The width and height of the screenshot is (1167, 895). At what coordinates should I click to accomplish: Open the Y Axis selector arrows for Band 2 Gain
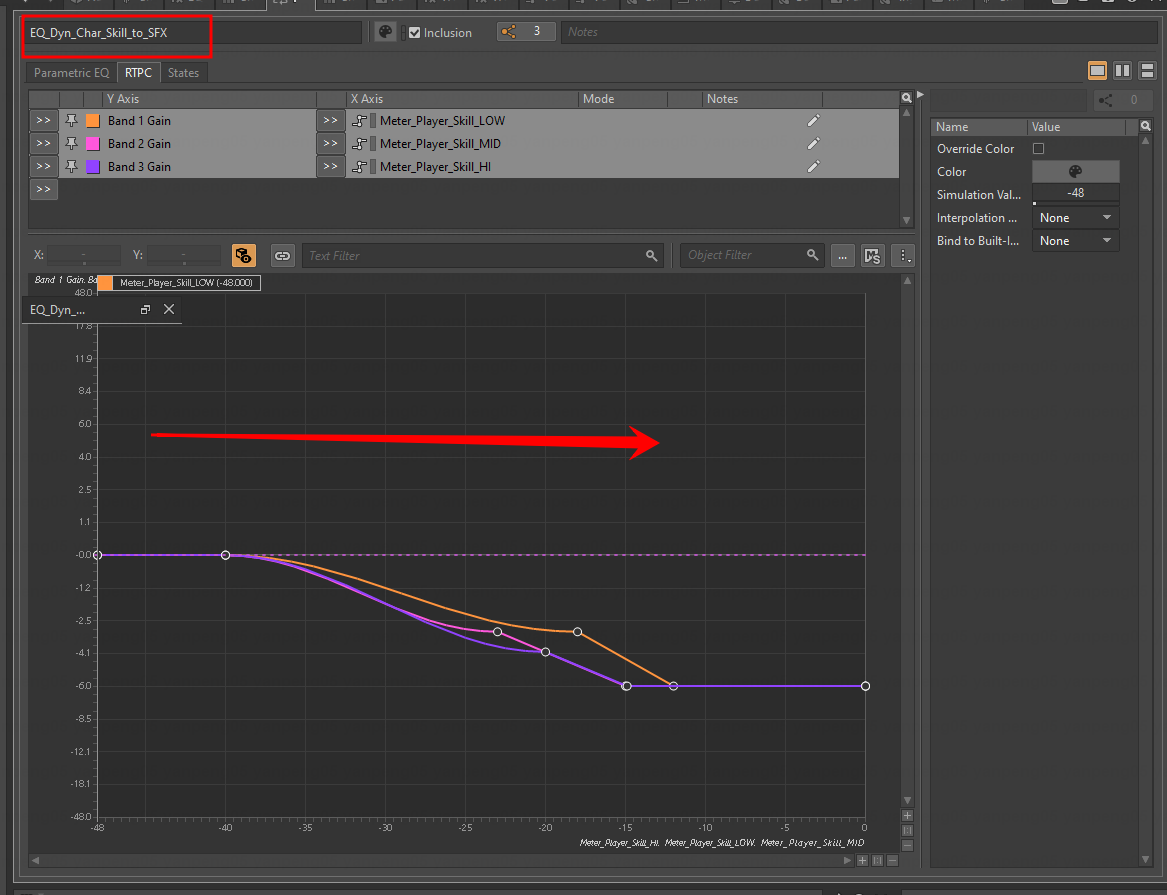tap(44, 144)
